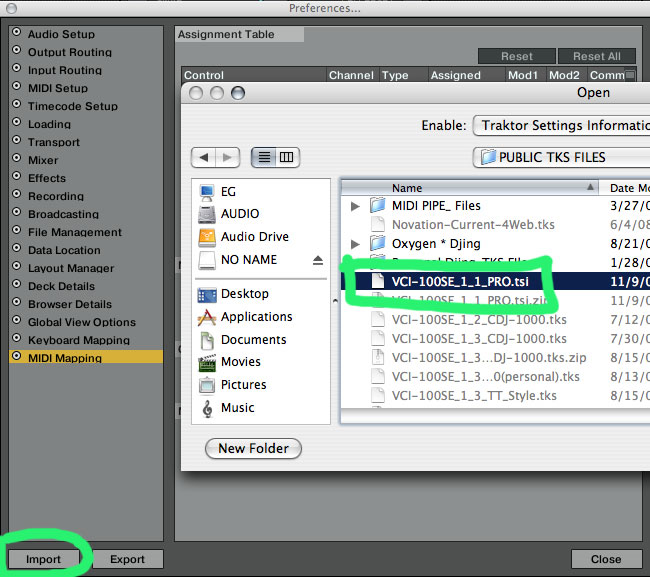Select the VCI-100SE_1_1_PRO.tsi file
The height and width of the screenshot is (577, 650).
[x=460, y=281]
